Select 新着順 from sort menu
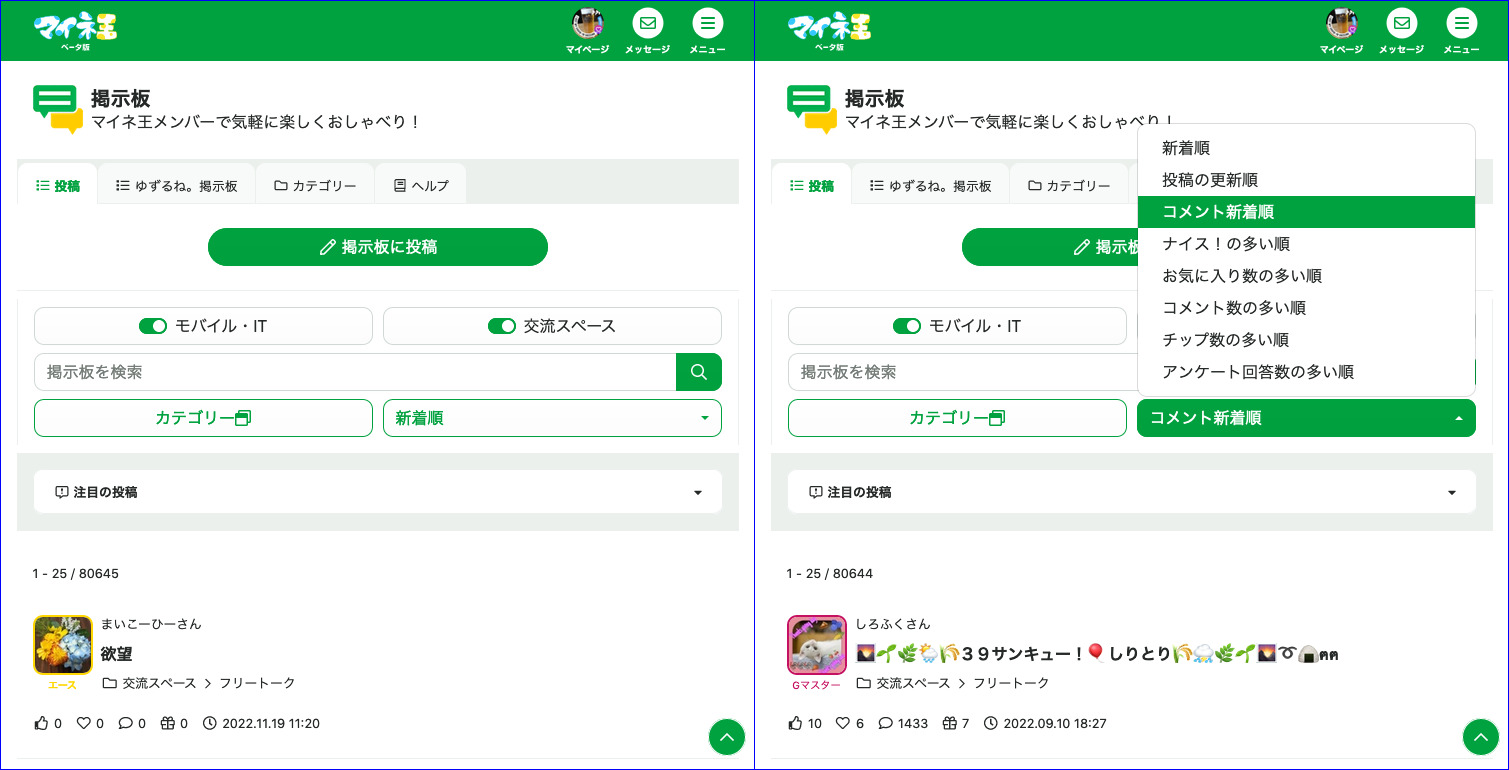 [x=1306, y=148]
